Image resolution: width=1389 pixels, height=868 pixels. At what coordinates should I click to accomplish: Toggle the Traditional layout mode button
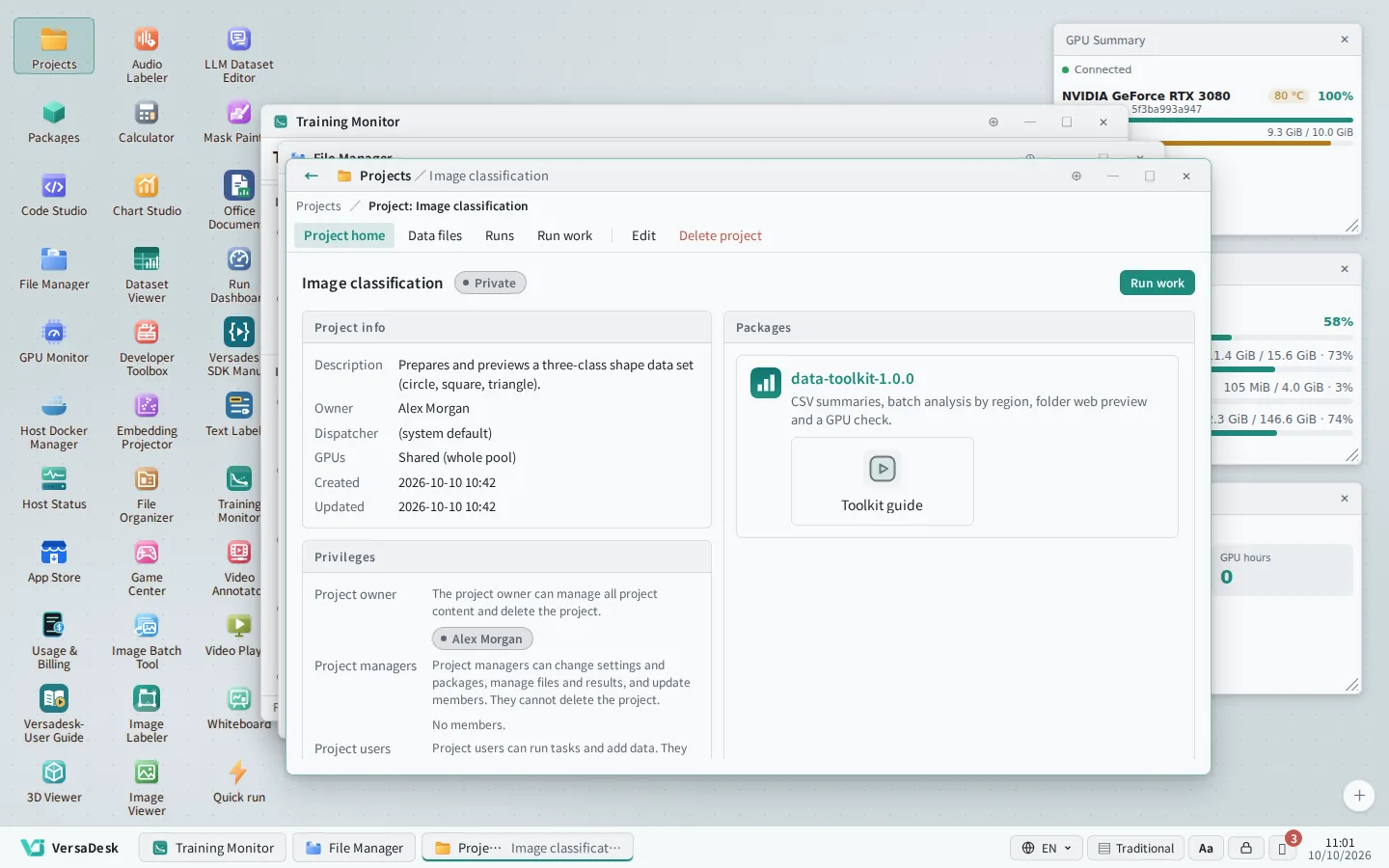pyautogui.click(x=1136, y=848)
